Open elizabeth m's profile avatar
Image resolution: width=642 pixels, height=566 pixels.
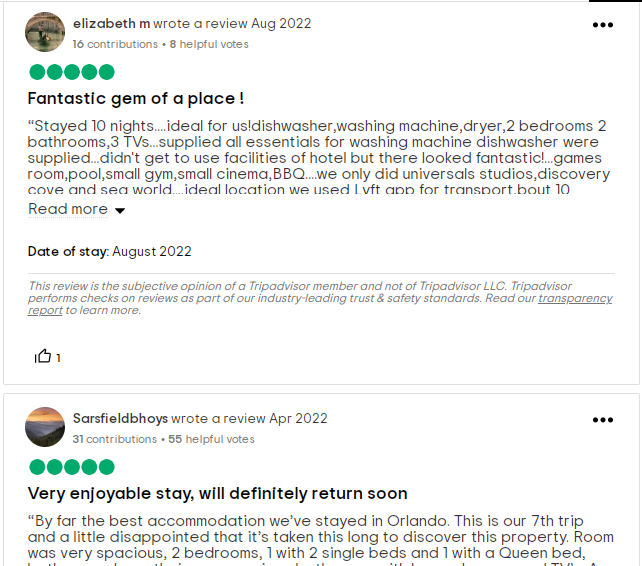[x=45, y=32]
